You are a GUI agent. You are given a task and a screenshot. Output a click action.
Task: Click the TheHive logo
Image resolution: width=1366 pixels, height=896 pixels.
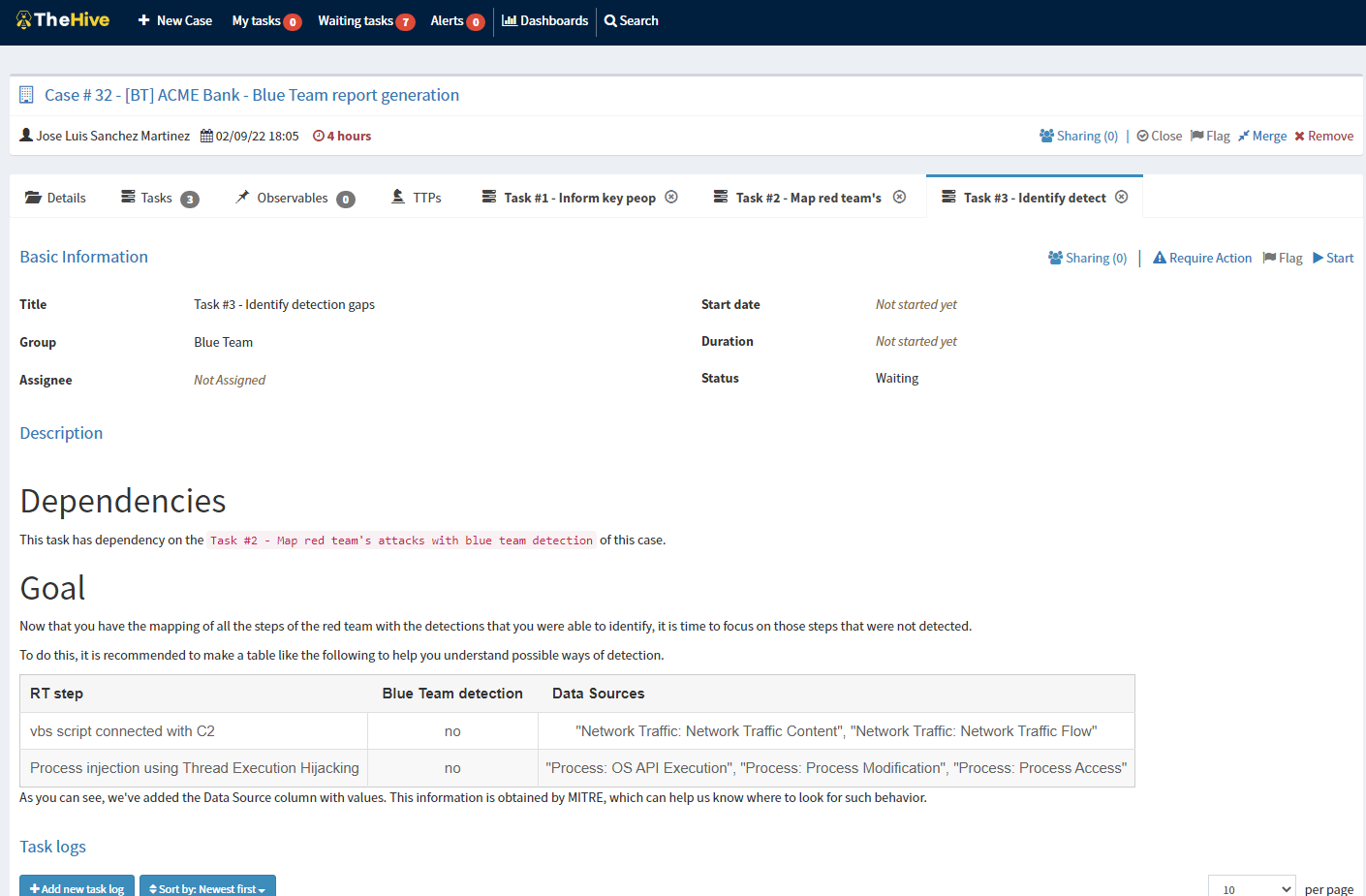[x=63, y=20]
